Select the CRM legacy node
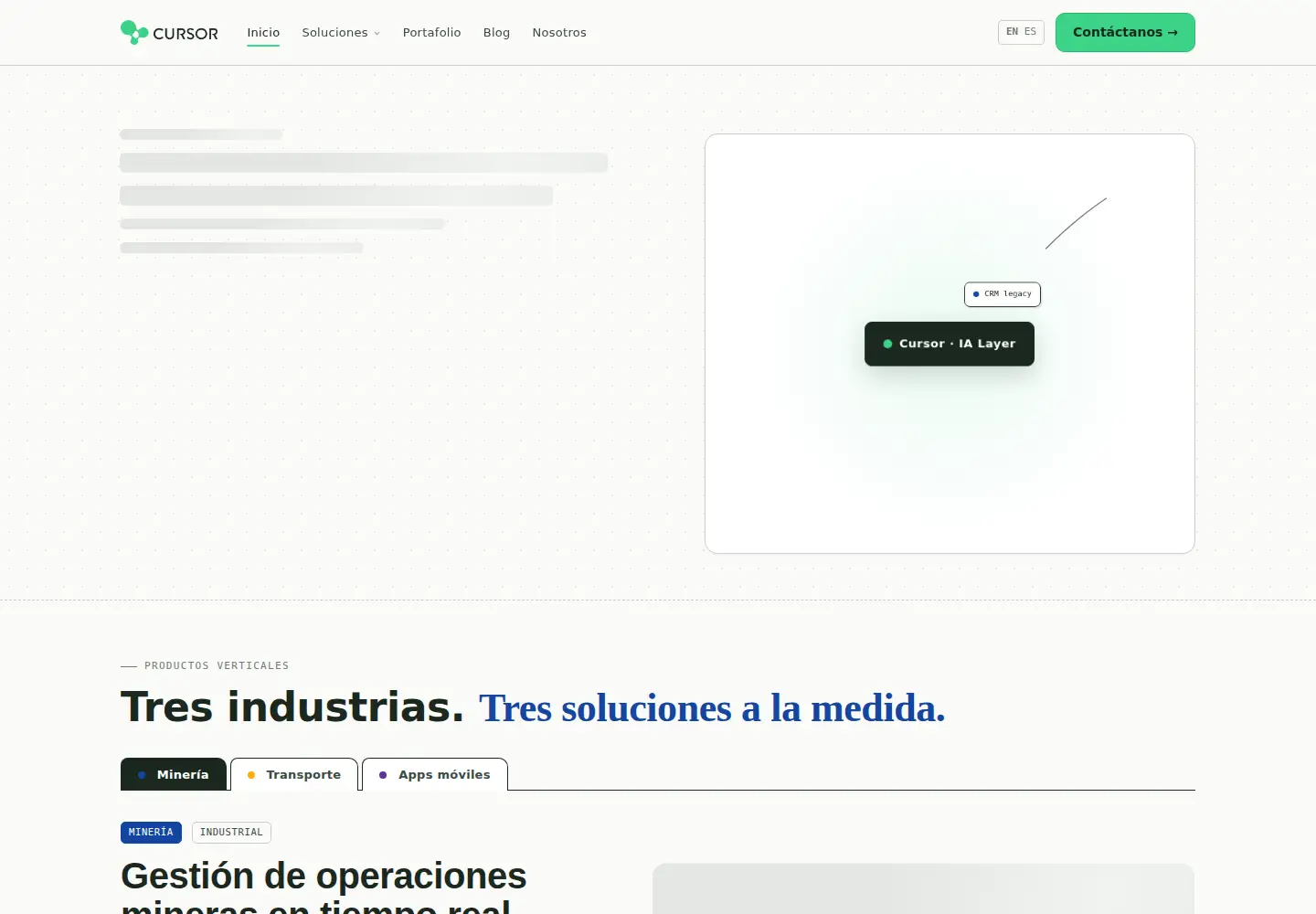This screenshot has width=1316, height=914. point(1003,294)
